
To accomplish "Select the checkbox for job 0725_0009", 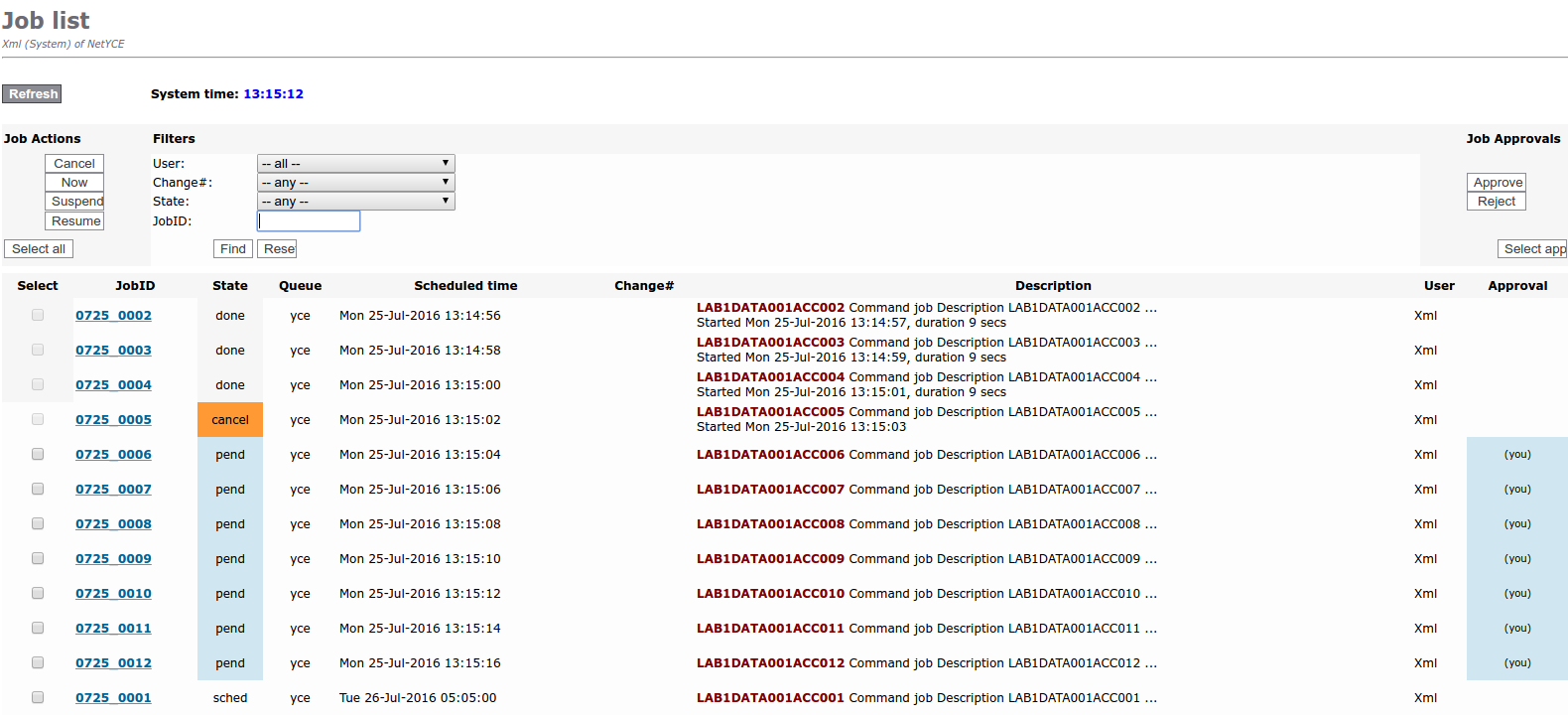I will pos(38,558).
